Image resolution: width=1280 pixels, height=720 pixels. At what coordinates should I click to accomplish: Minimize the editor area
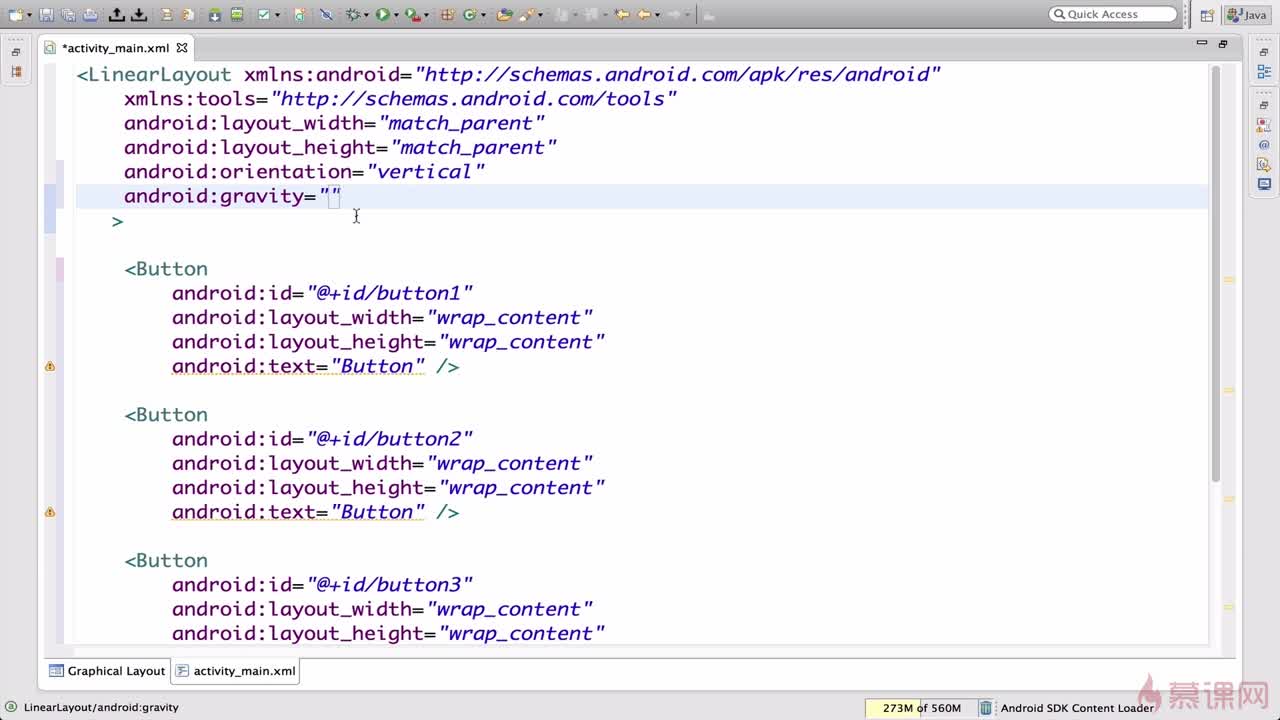coord(1202,43)
